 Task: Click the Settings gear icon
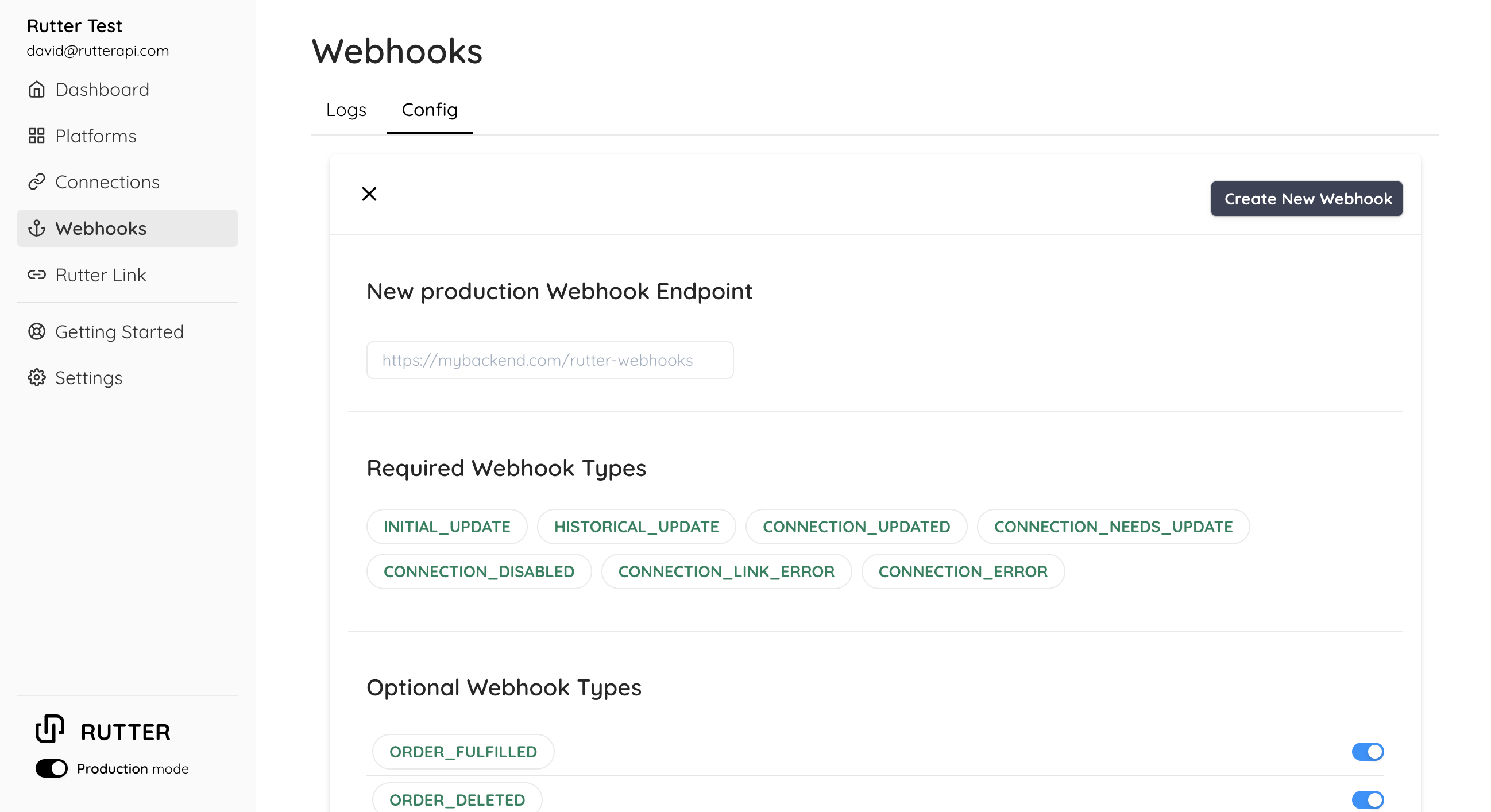click(37, 378)
